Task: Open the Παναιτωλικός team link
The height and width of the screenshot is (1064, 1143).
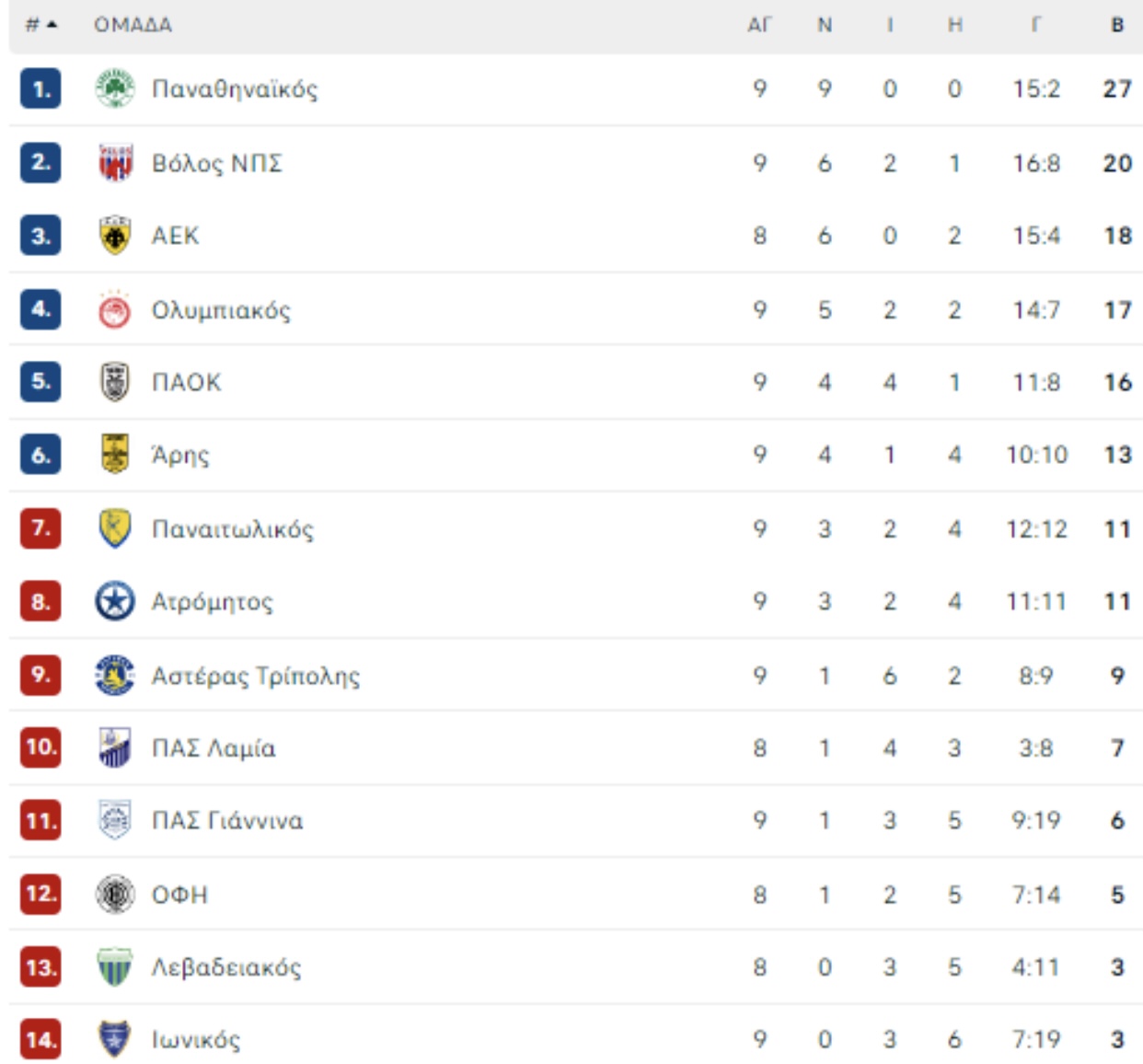Action: [x=233, y=529]
